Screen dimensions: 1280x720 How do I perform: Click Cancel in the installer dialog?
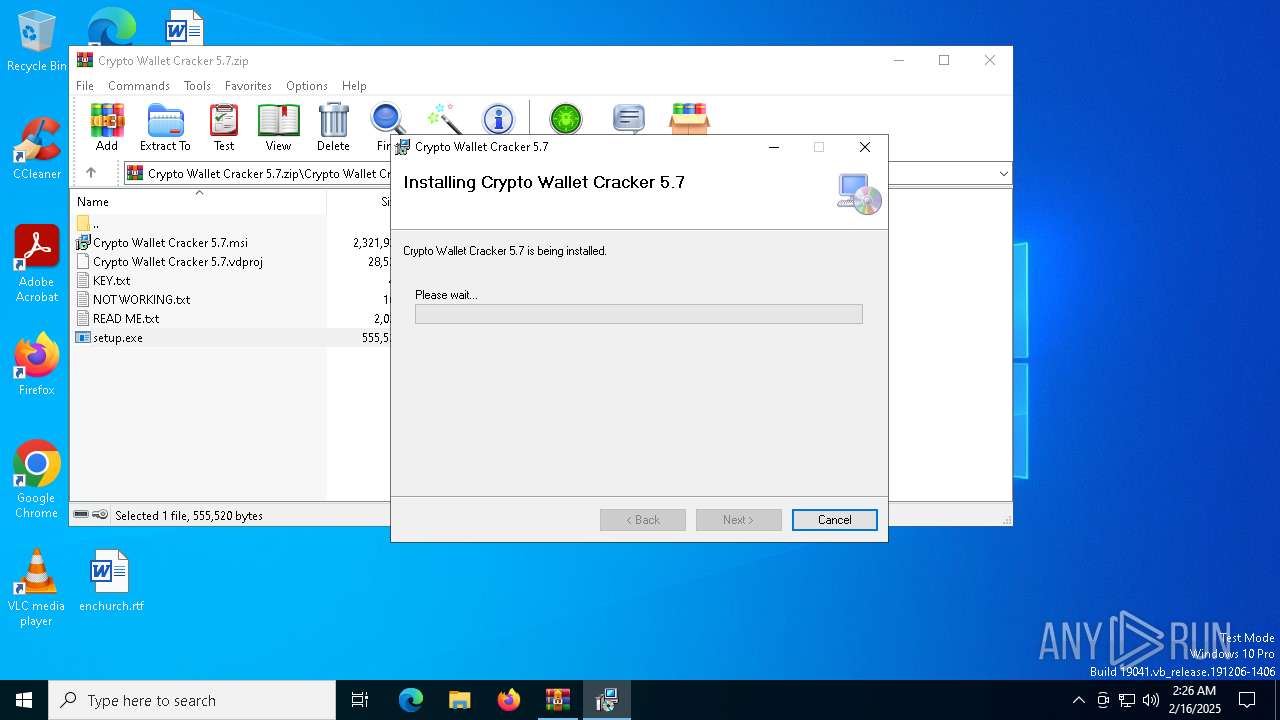tap(835, 520)
